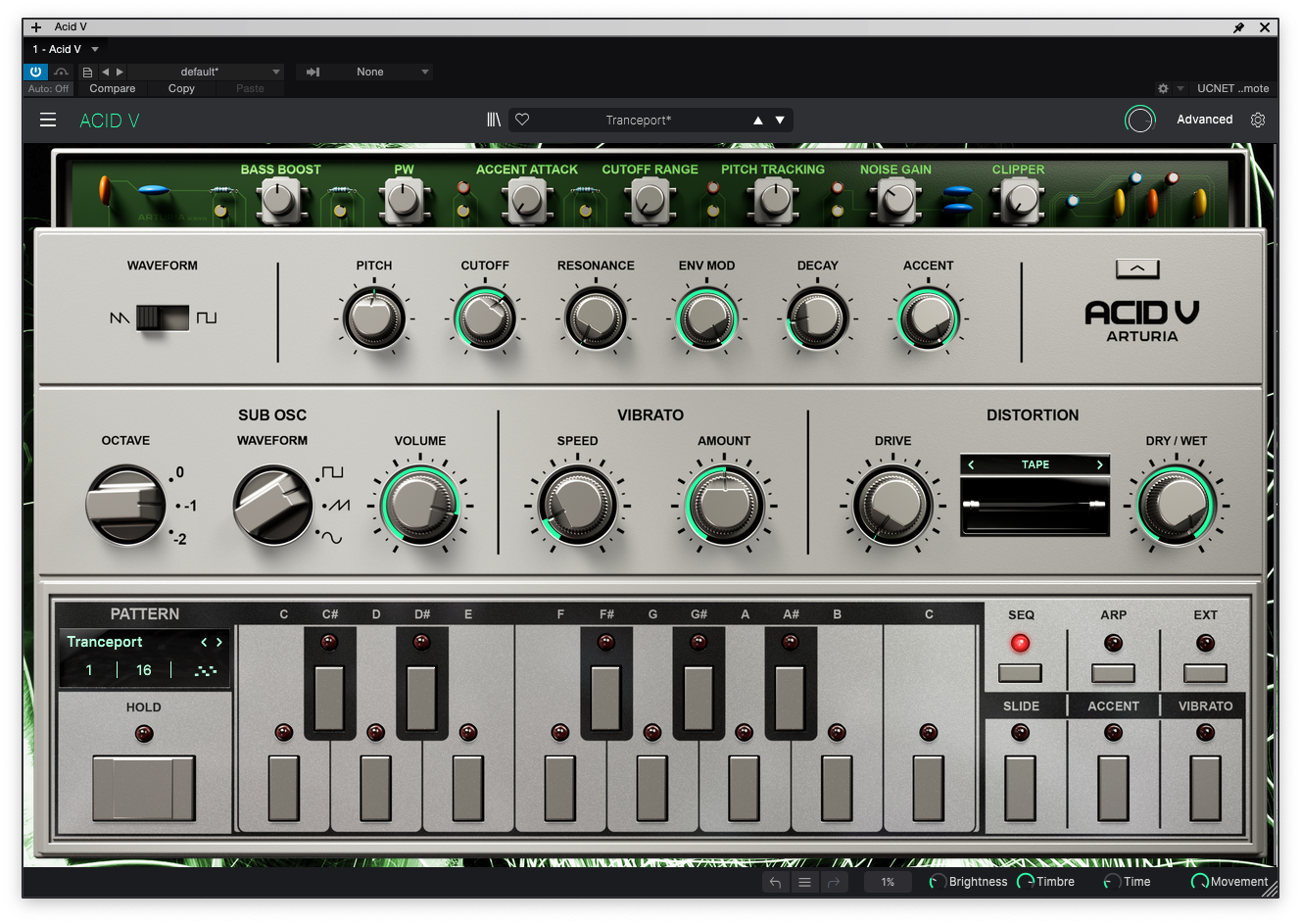Screen dimensions: 1301x924
Task: Toggle the main oscillator waveform switch
Action: pyautogui.click(x=163, y=317)
